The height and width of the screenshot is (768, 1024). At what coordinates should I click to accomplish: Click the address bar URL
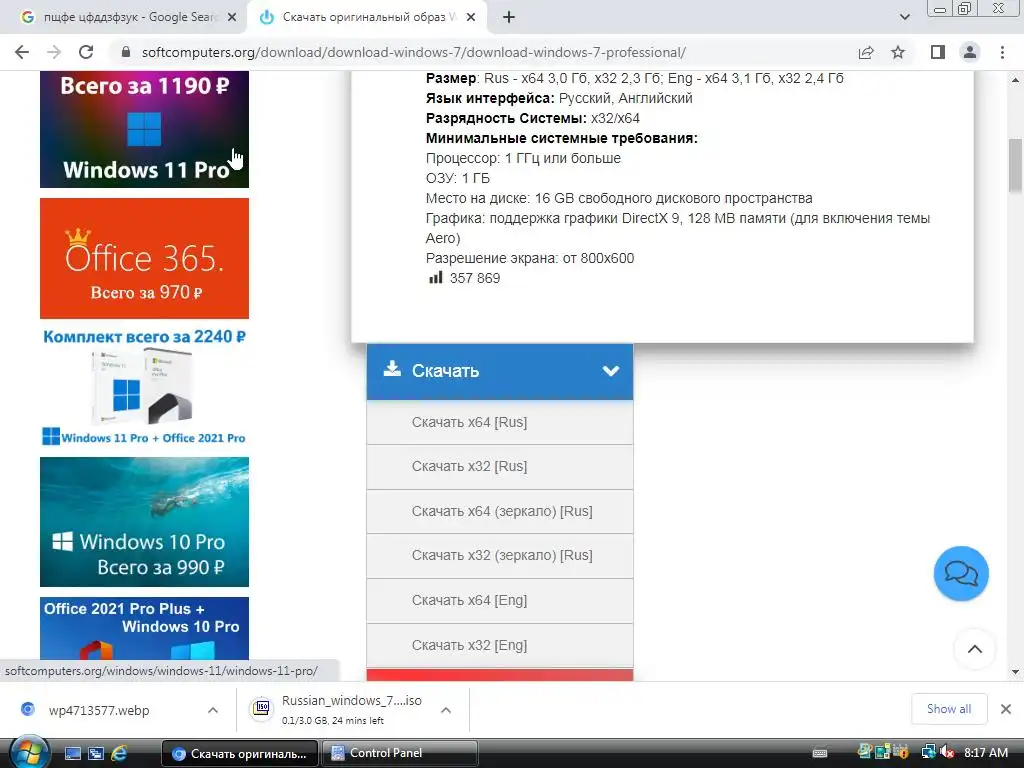[x=413, y=52]
